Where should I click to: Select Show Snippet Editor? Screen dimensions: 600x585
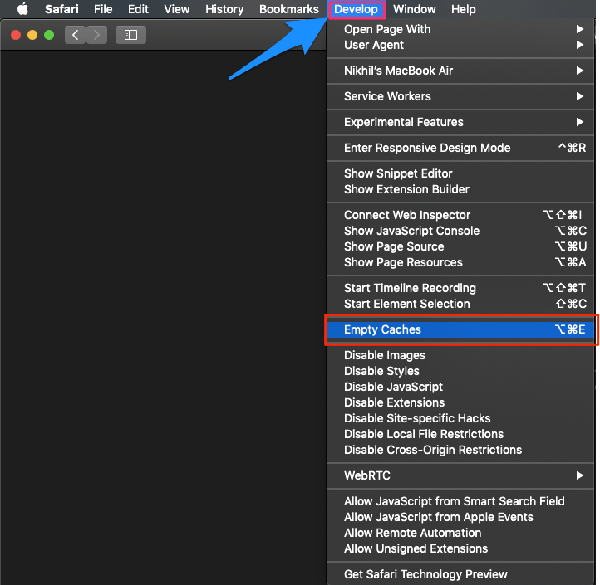(461, 174)
